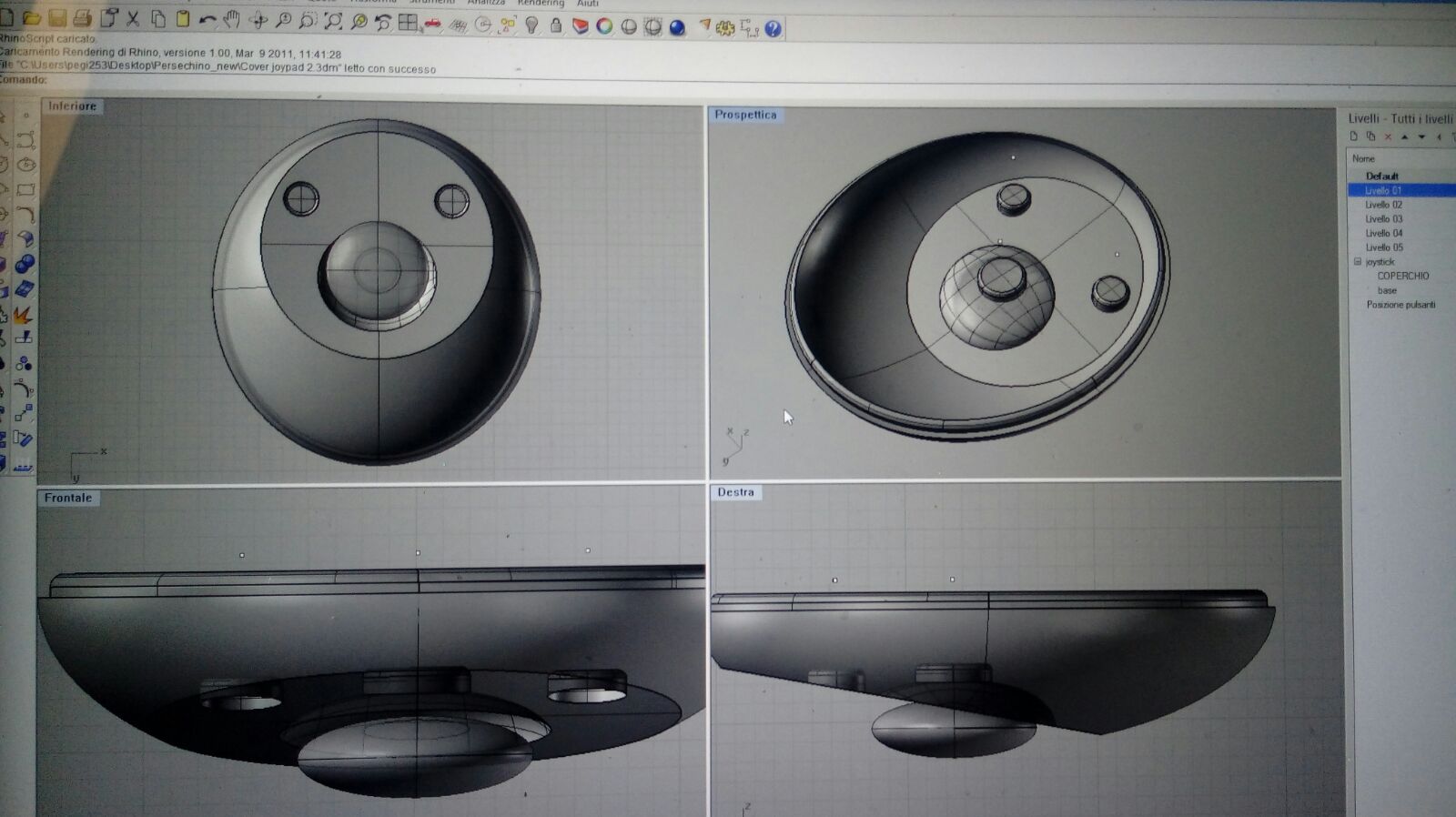Delete layer using the red X button
Viewport: 1456px width, 817px height.
(x=1388, y=137)
